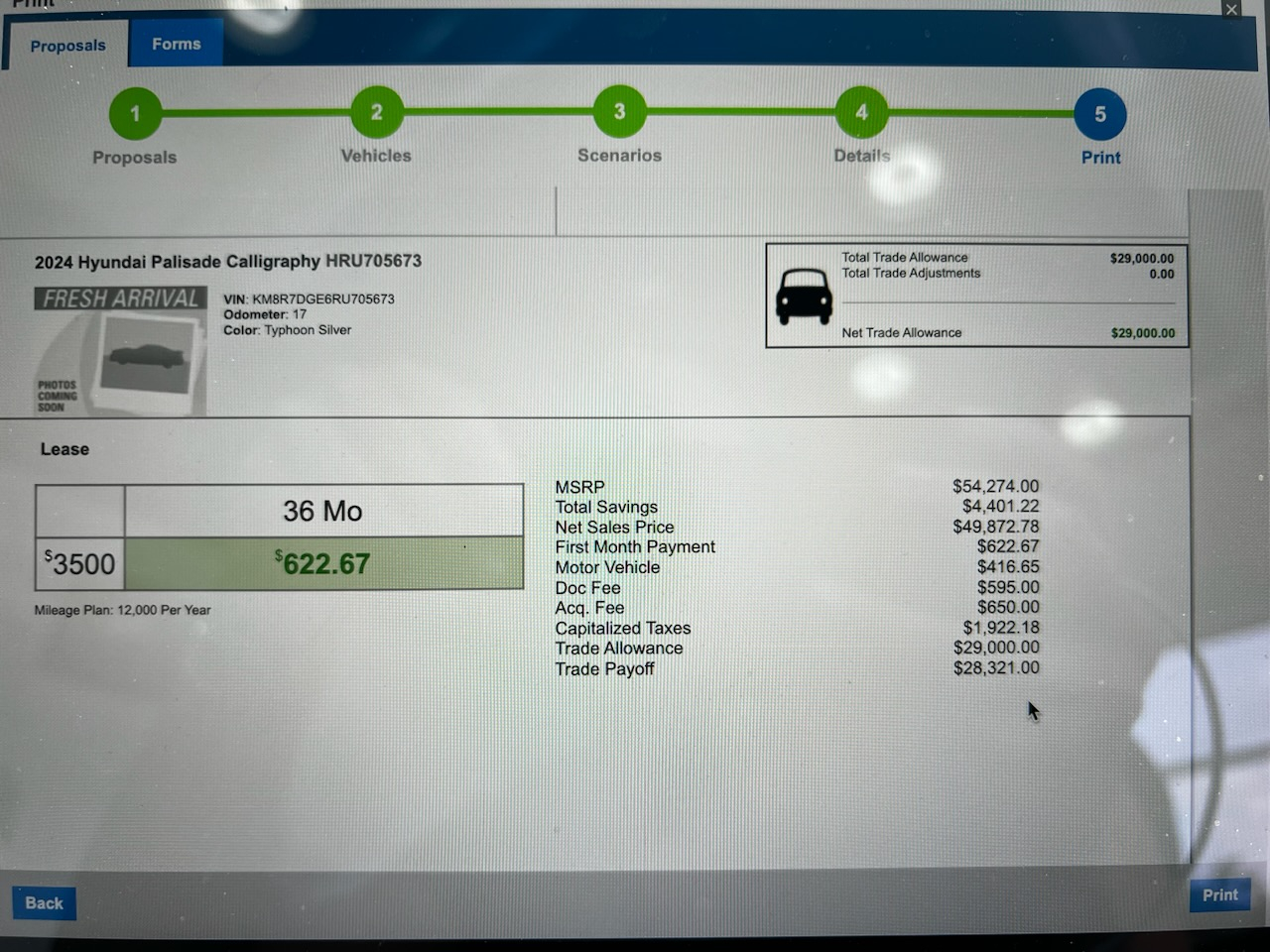Click the Mileage Plan: 12,000 Per Year text
This screenshot has height=952, width=1270.
pos(122,610)
